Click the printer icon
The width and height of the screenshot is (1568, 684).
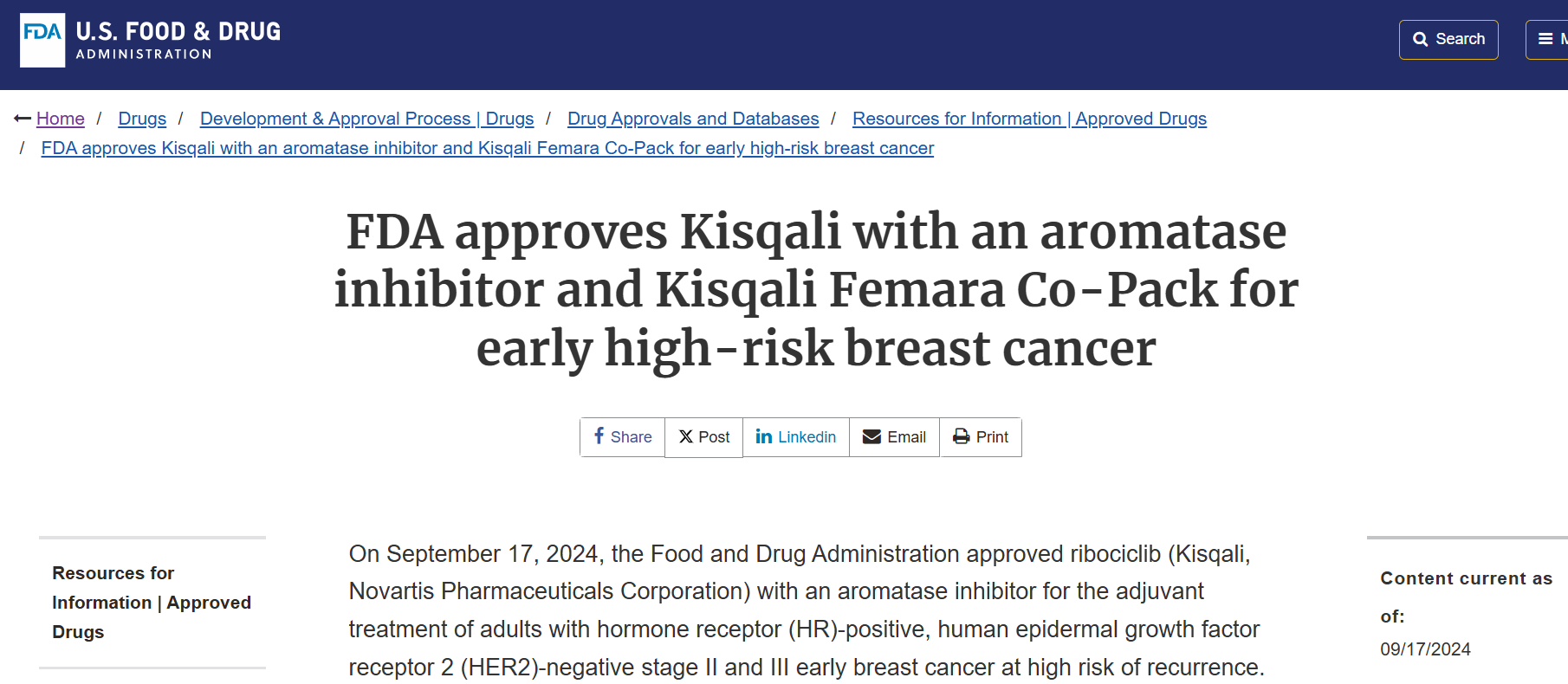tap(961, 436)
